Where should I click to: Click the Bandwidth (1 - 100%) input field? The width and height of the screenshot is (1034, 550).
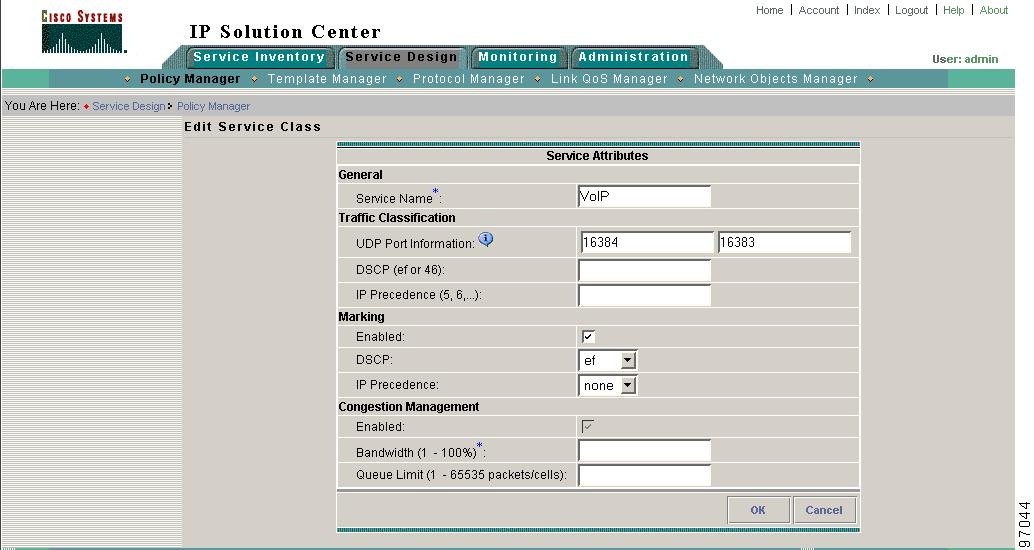coord(644,451)
